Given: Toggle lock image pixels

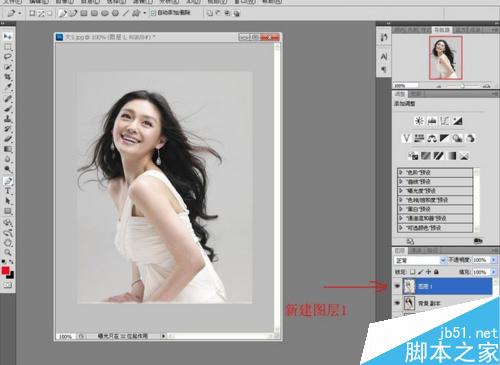Looking at the screenshot, I should [420, 272].
